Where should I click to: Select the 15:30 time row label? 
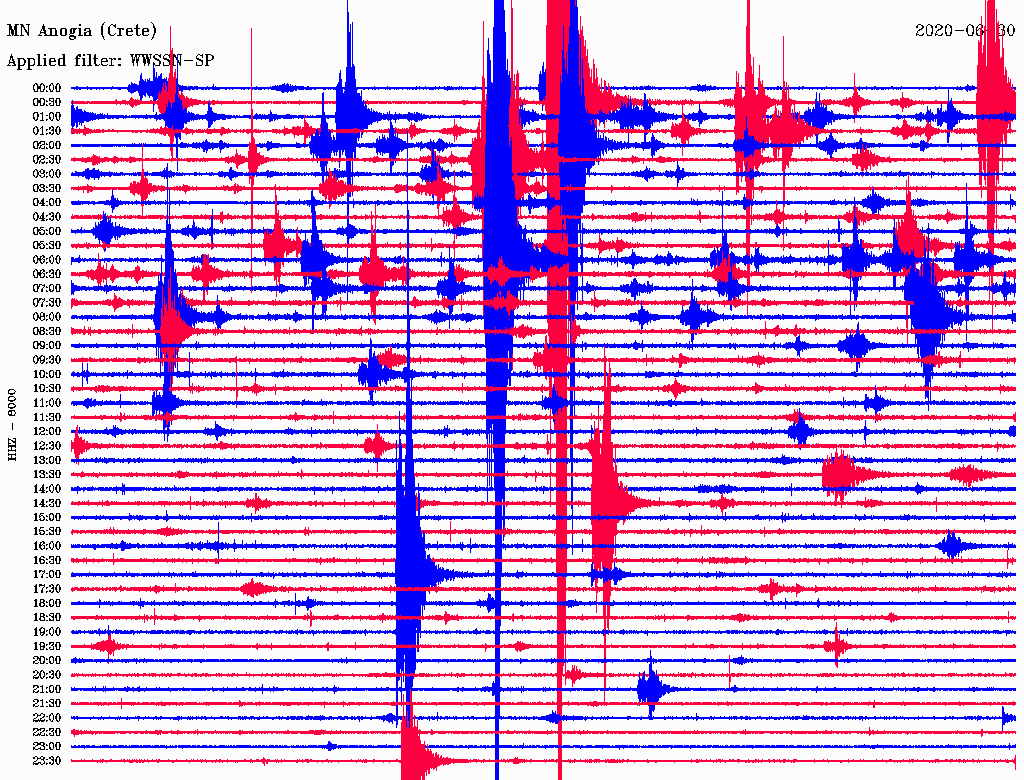click(x=47, y=532)
